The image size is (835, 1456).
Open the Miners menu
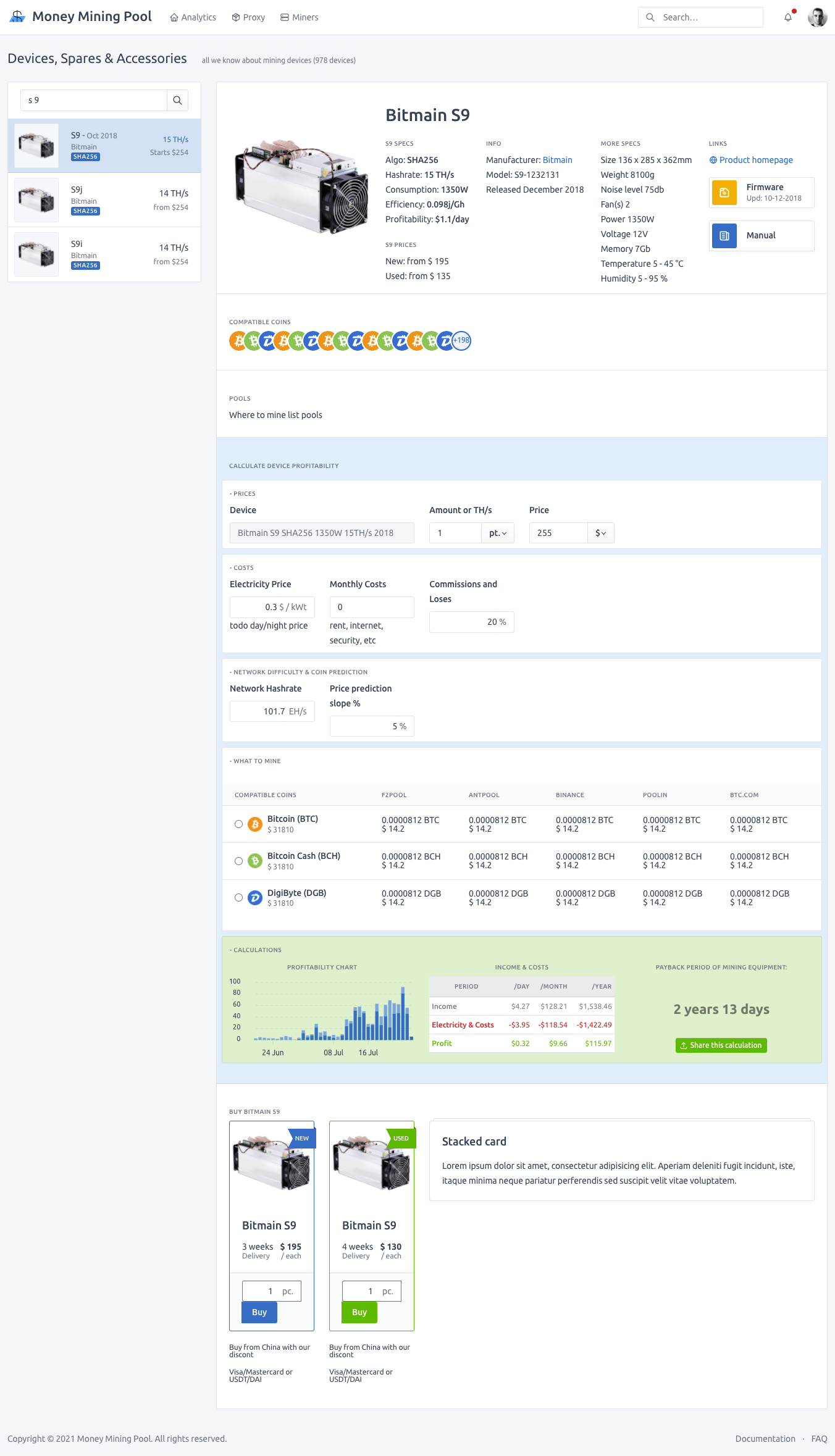300,17
